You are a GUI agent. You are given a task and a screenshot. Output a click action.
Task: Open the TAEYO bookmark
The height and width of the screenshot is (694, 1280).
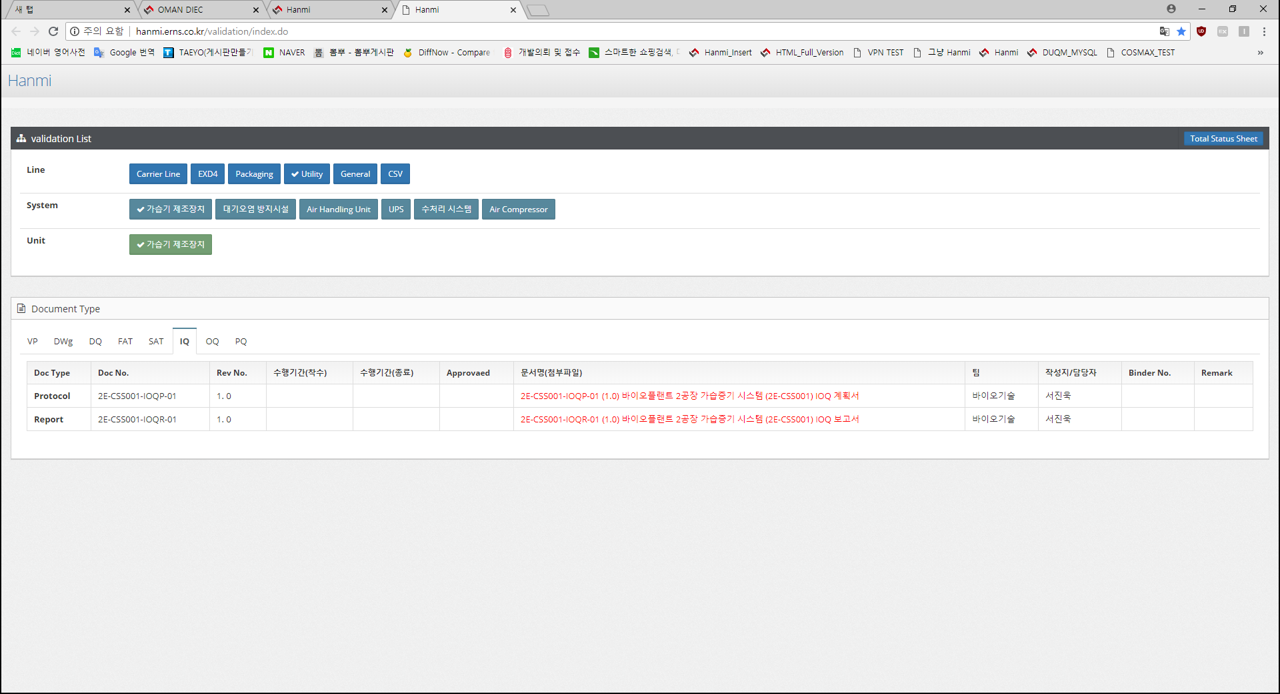click(x=208, y=52)
